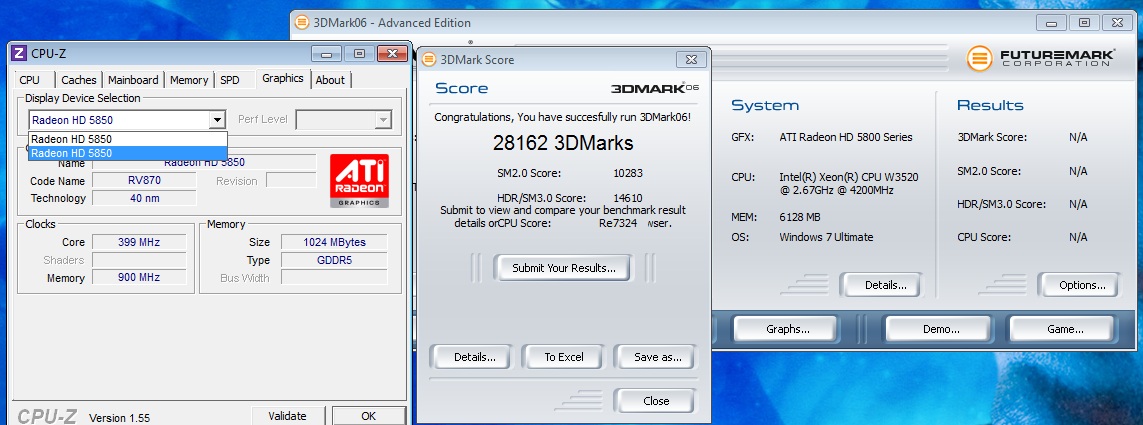This screenshot has width=1143, height=425.
Task: Click the CPU-Z Version 1.55 label
Action: [x=120, y=418]
